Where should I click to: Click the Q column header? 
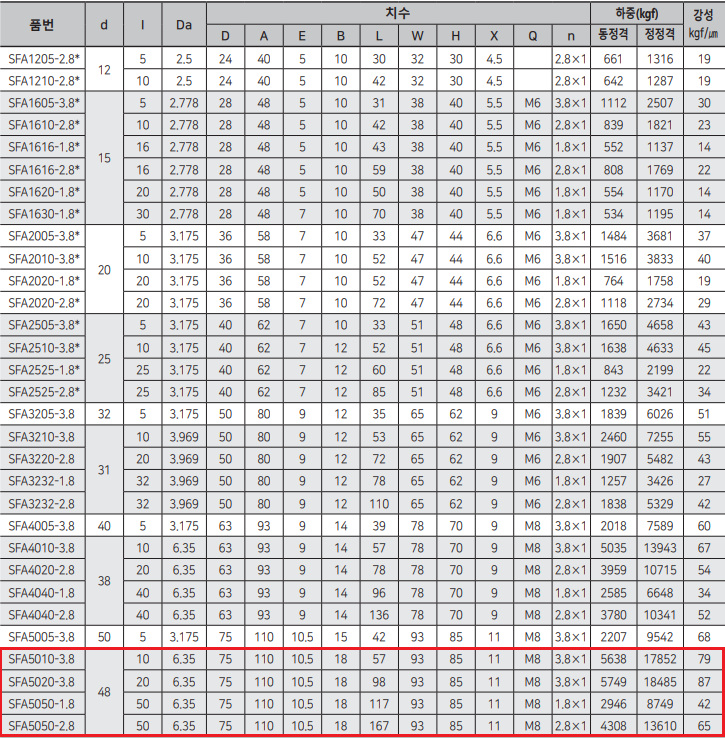pos(532,36)
